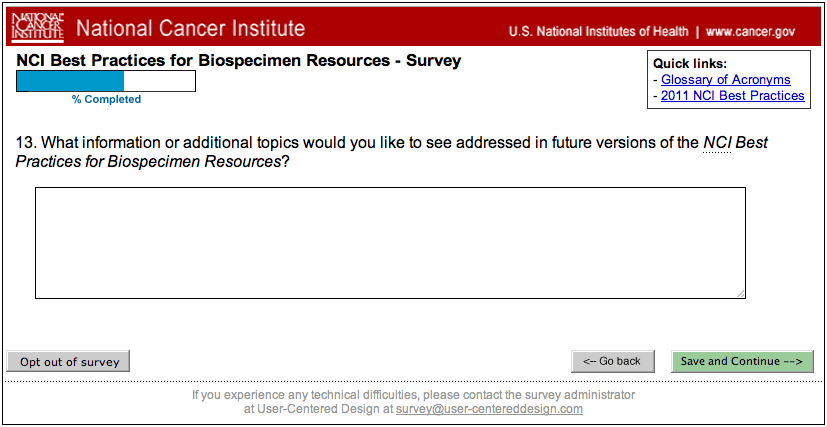Click the text area resize handle corner
The width and height of the screenshot is (827, 427).
(x=741, y=293)
